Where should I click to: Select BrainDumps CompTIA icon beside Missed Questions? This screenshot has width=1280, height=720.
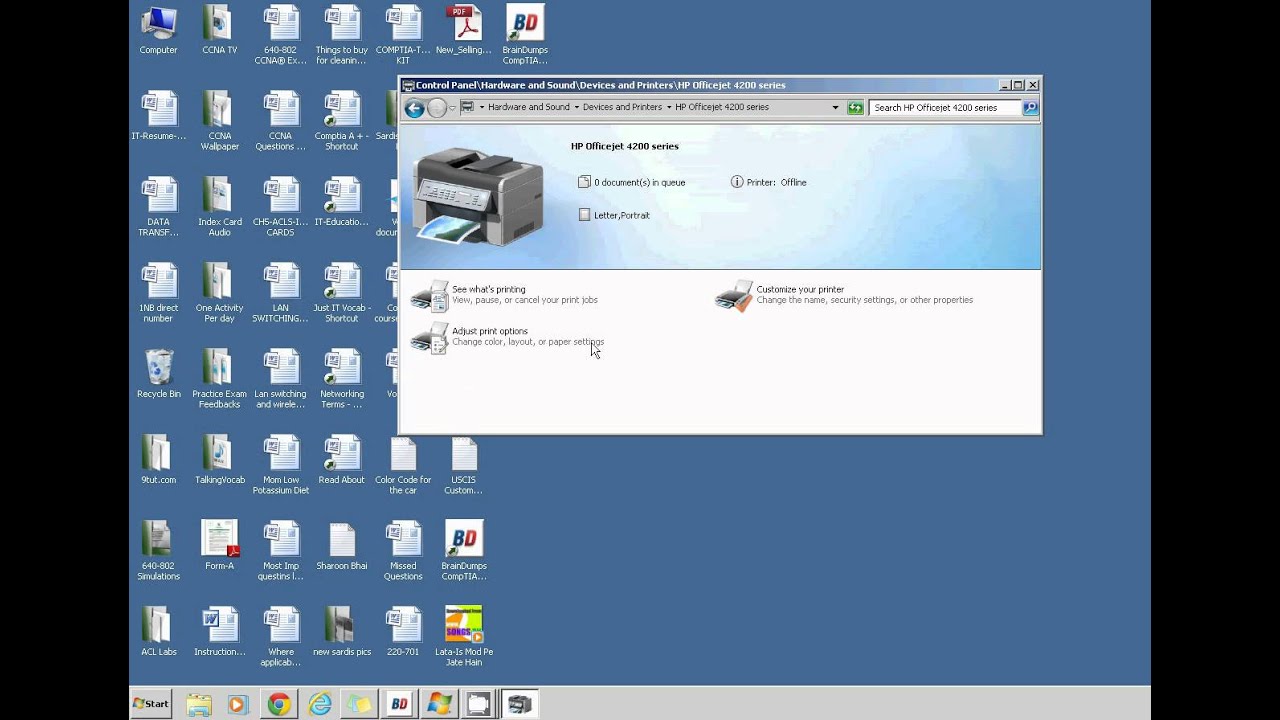tap(463, 549)
